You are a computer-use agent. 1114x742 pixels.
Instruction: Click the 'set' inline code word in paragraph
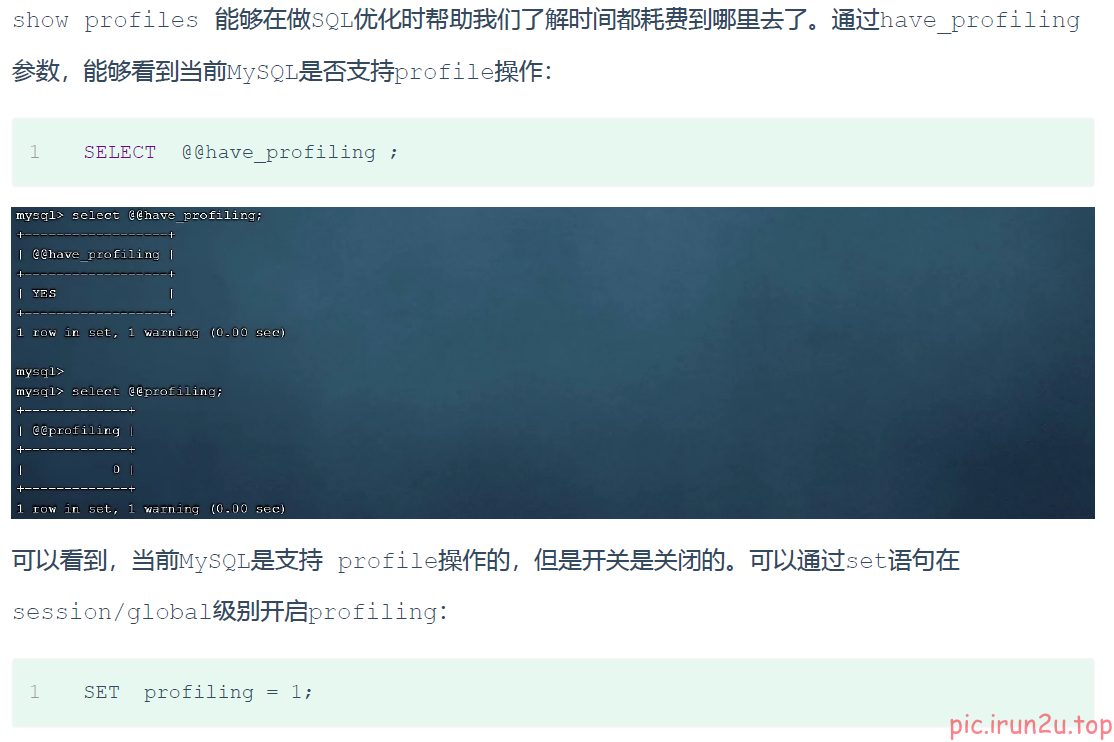click(x=866, y=561)
